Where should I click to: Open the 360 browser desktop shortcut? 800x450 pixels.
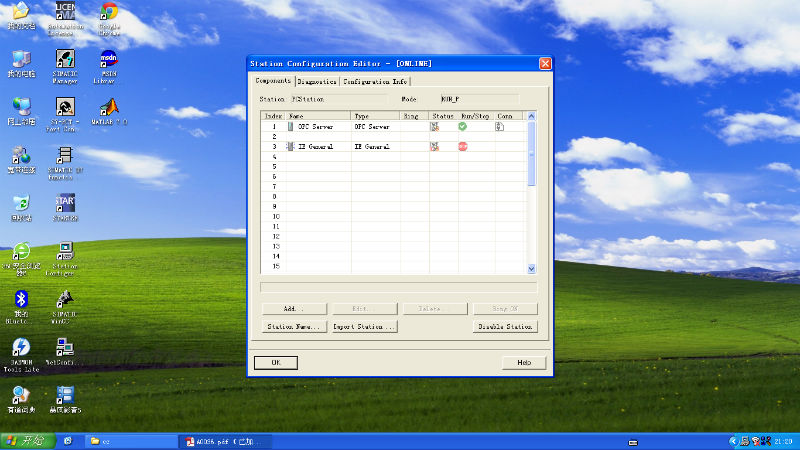tap(21, 259)
